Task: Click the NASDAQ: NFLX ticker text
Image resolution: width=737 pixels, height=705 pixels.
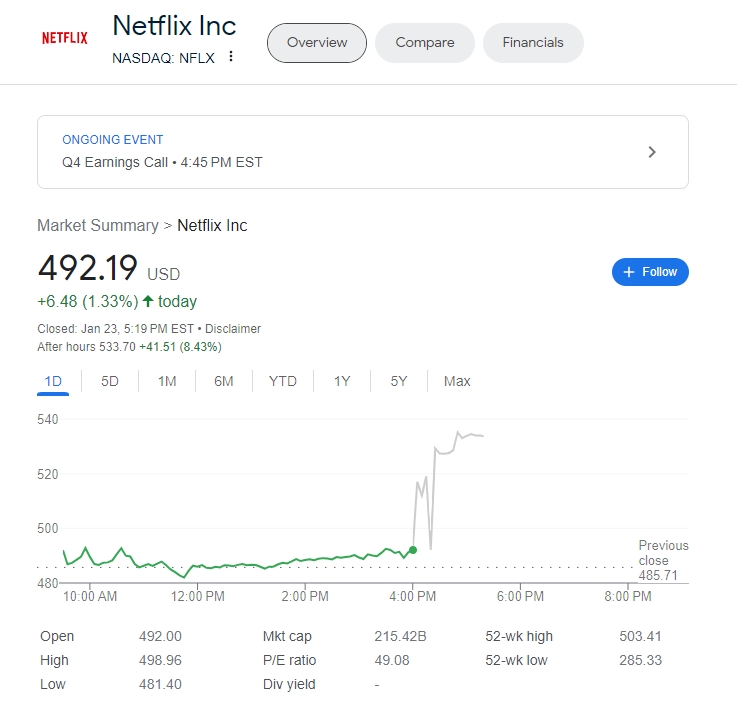Action: pos(164,58)
